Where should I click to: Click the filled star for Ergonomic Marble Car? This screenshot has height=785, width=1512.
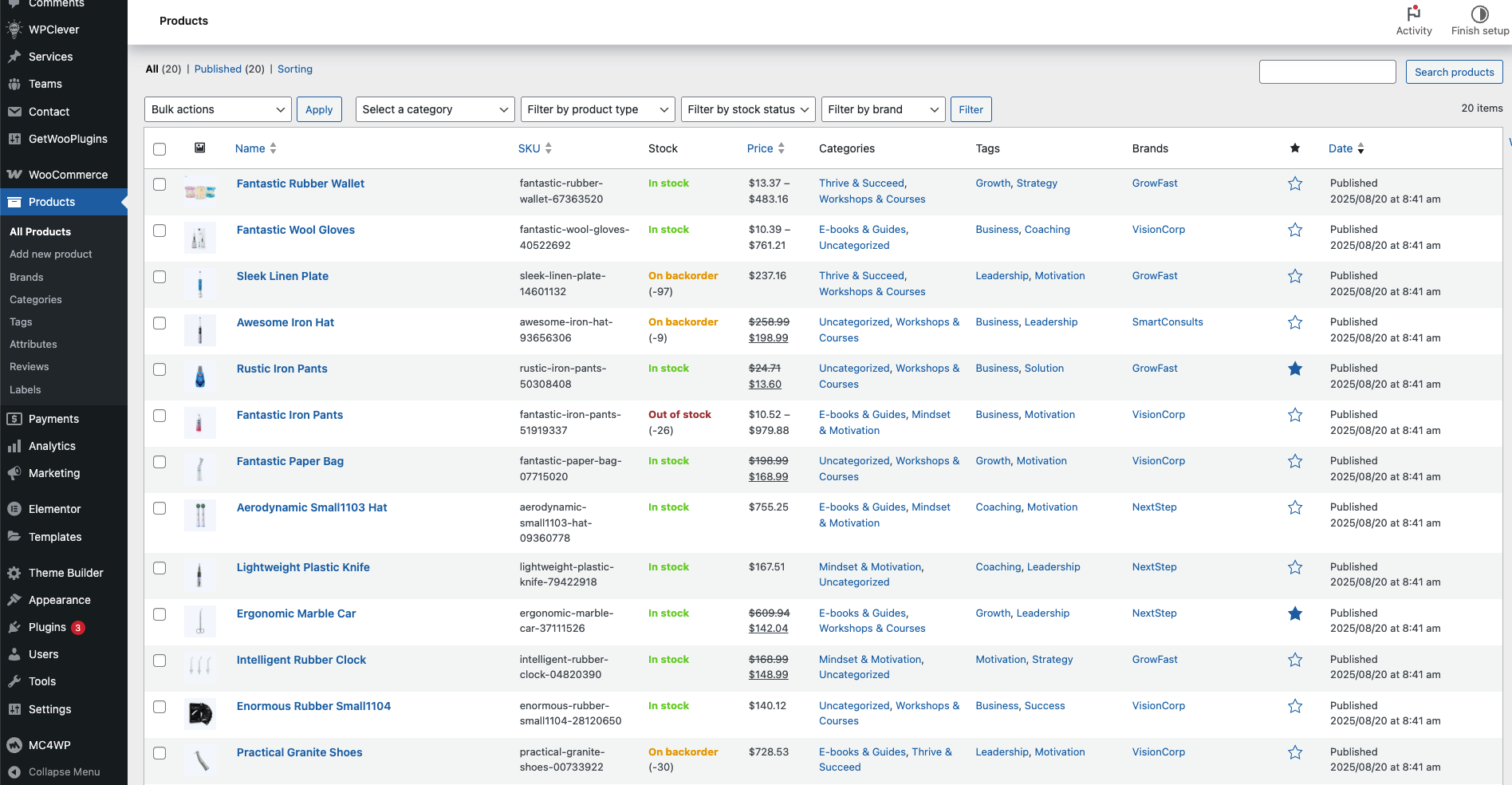click(x=1295, y=613)
